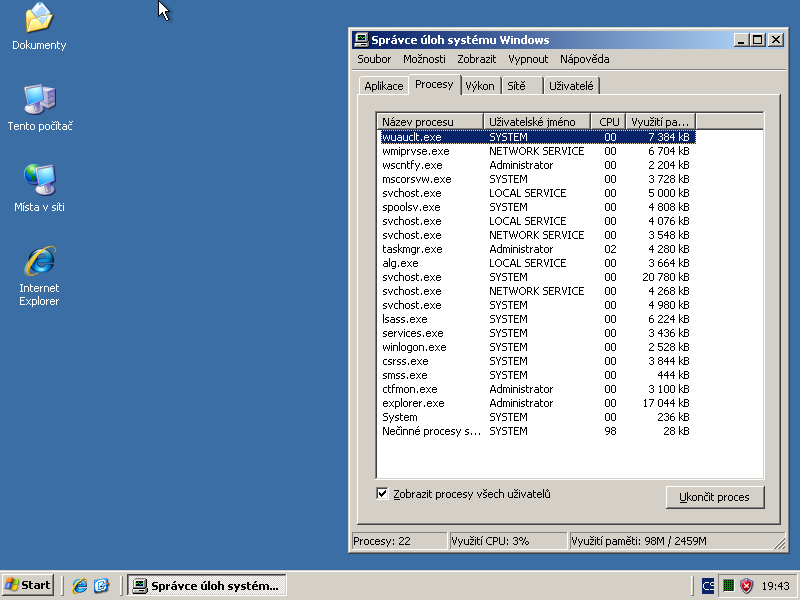This screenshot has height=600, width=800.
Task: Click the Task Manager title bar icon
Action: pos(361,39)
